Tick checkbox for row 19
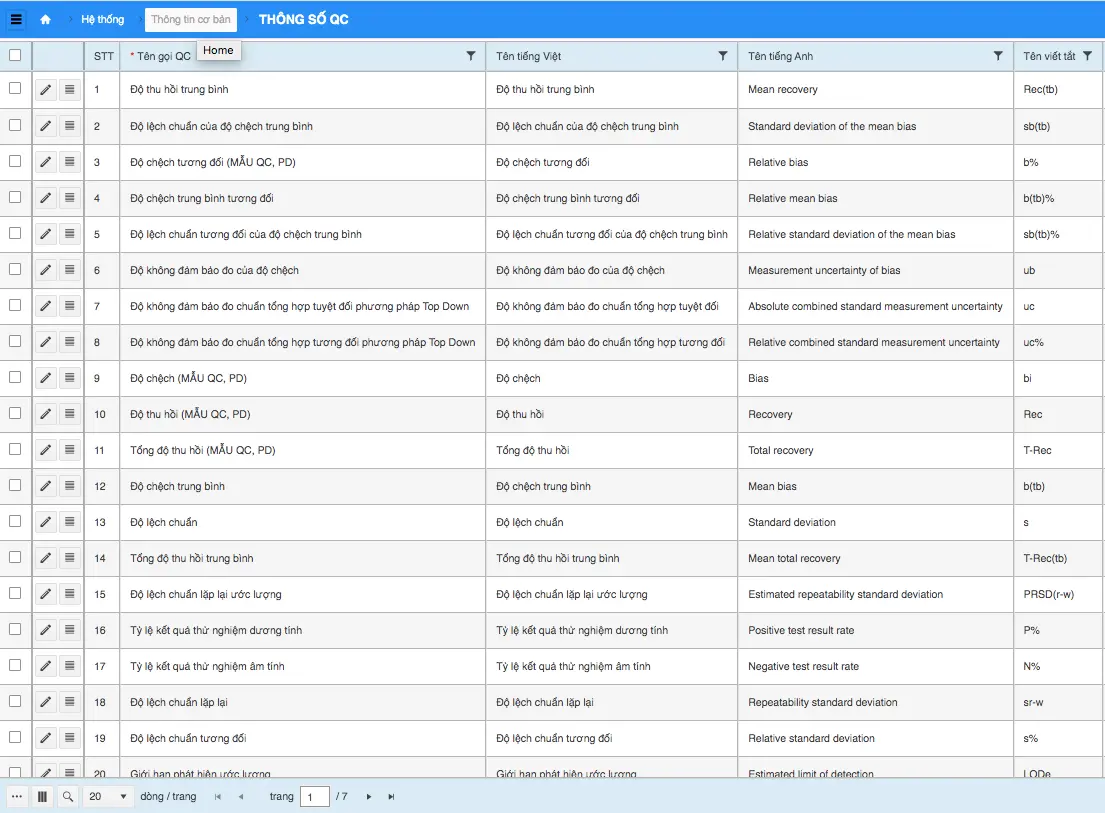 point(15,737)
